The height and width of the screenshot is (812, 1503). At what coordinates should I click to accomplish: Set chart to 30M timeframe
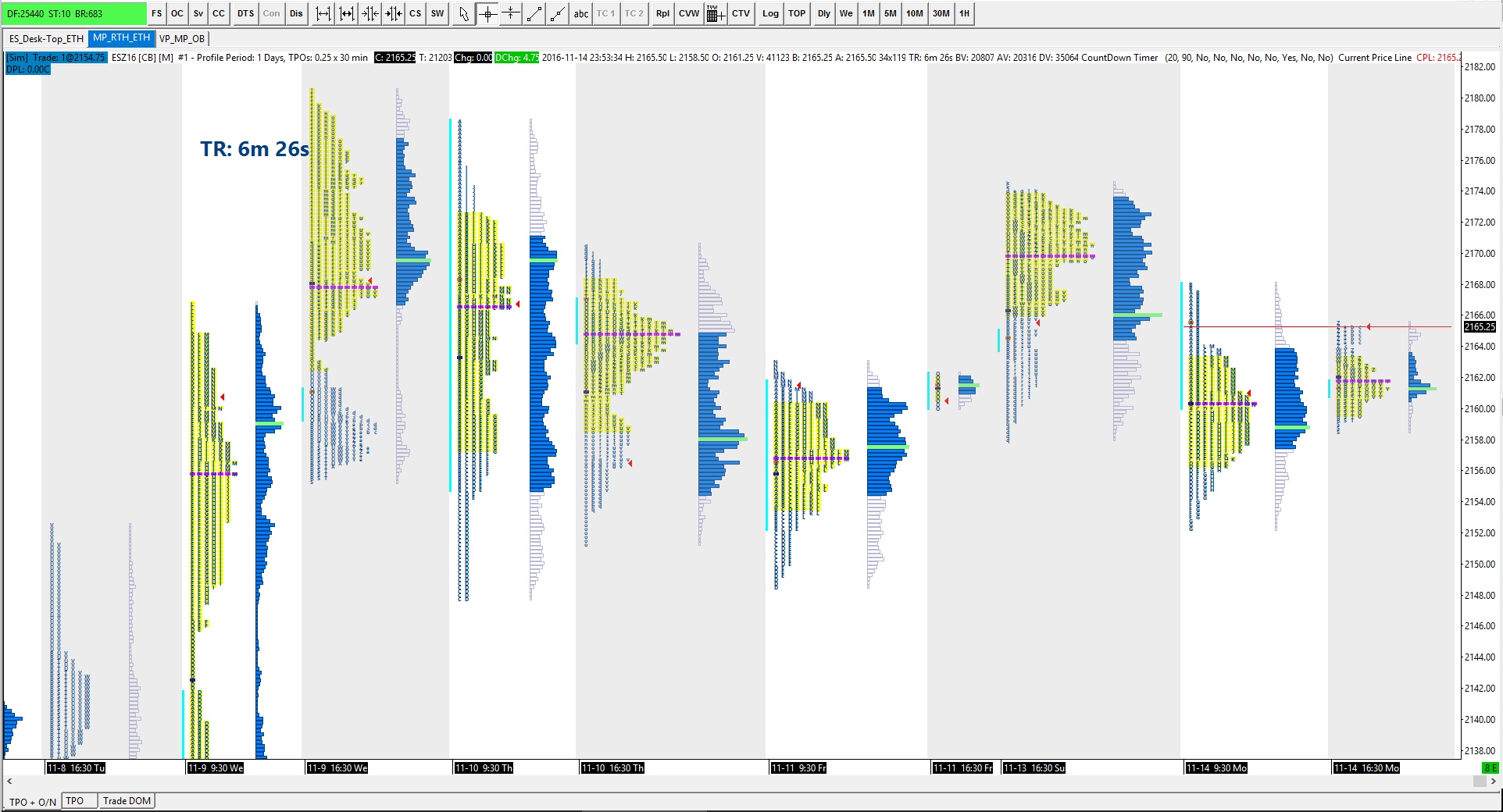click(941, 14)
